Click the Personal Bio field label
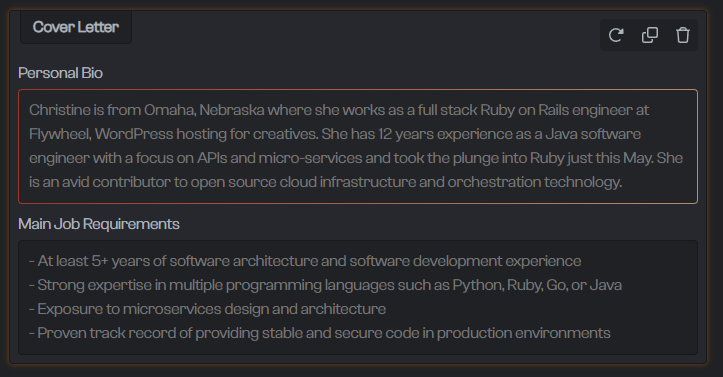Viewport: 723px width, 377px height. click(60, 73)
